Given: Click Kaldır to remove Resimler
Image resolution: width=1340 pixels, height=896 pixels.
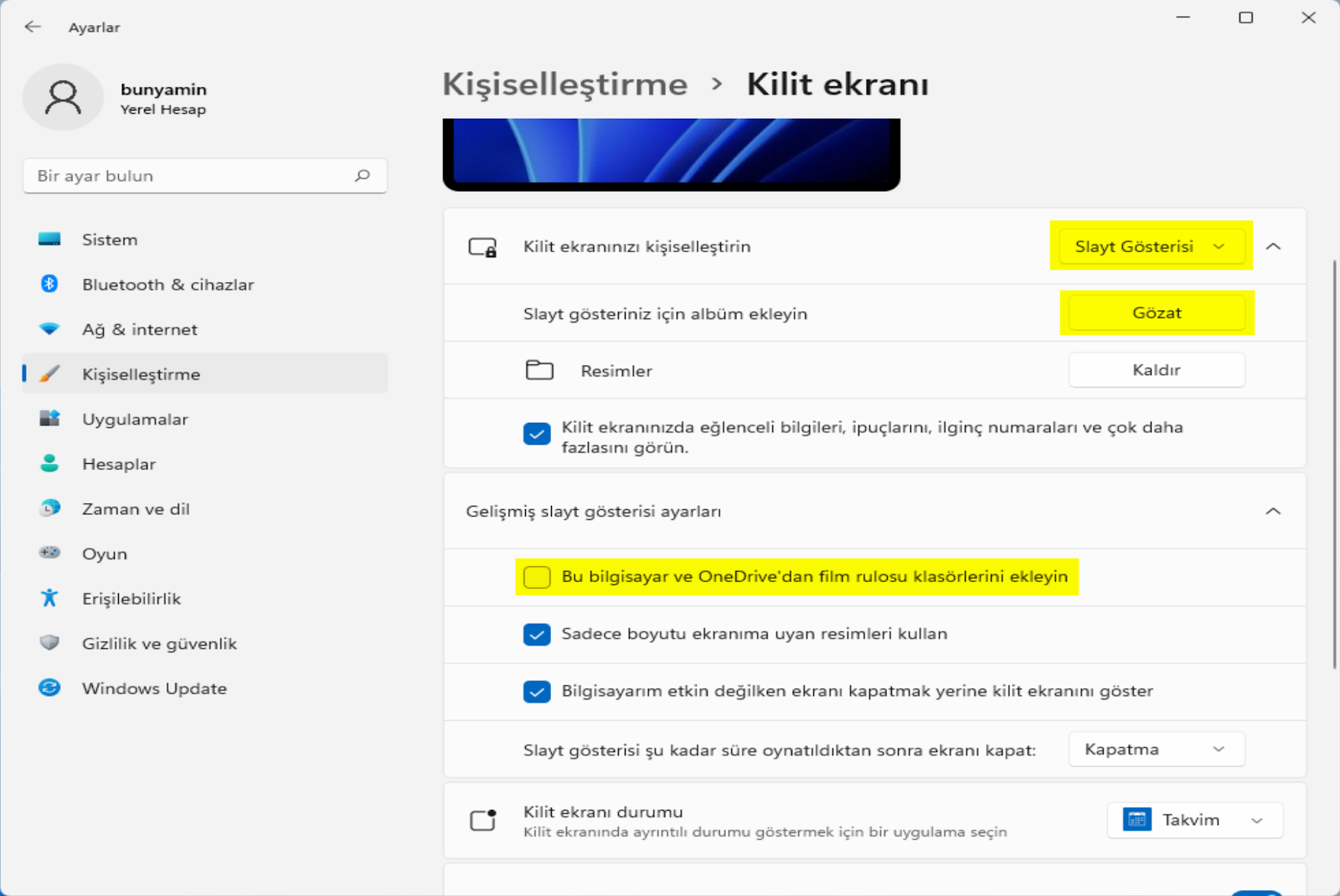Looking at the screenshot, I should click(x=1157, y=369).
